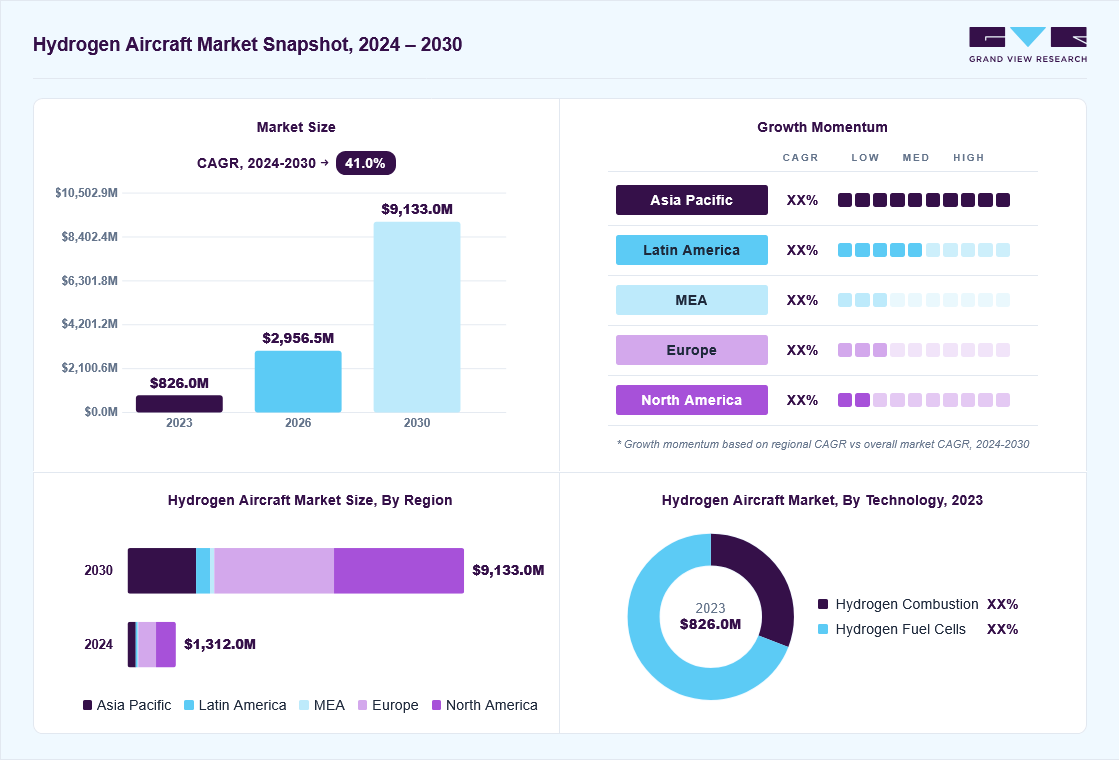1120x760 pixels.
Task: Click the XX% next to Hydrogen Fuel Cells
Action: coord(1002,629)
